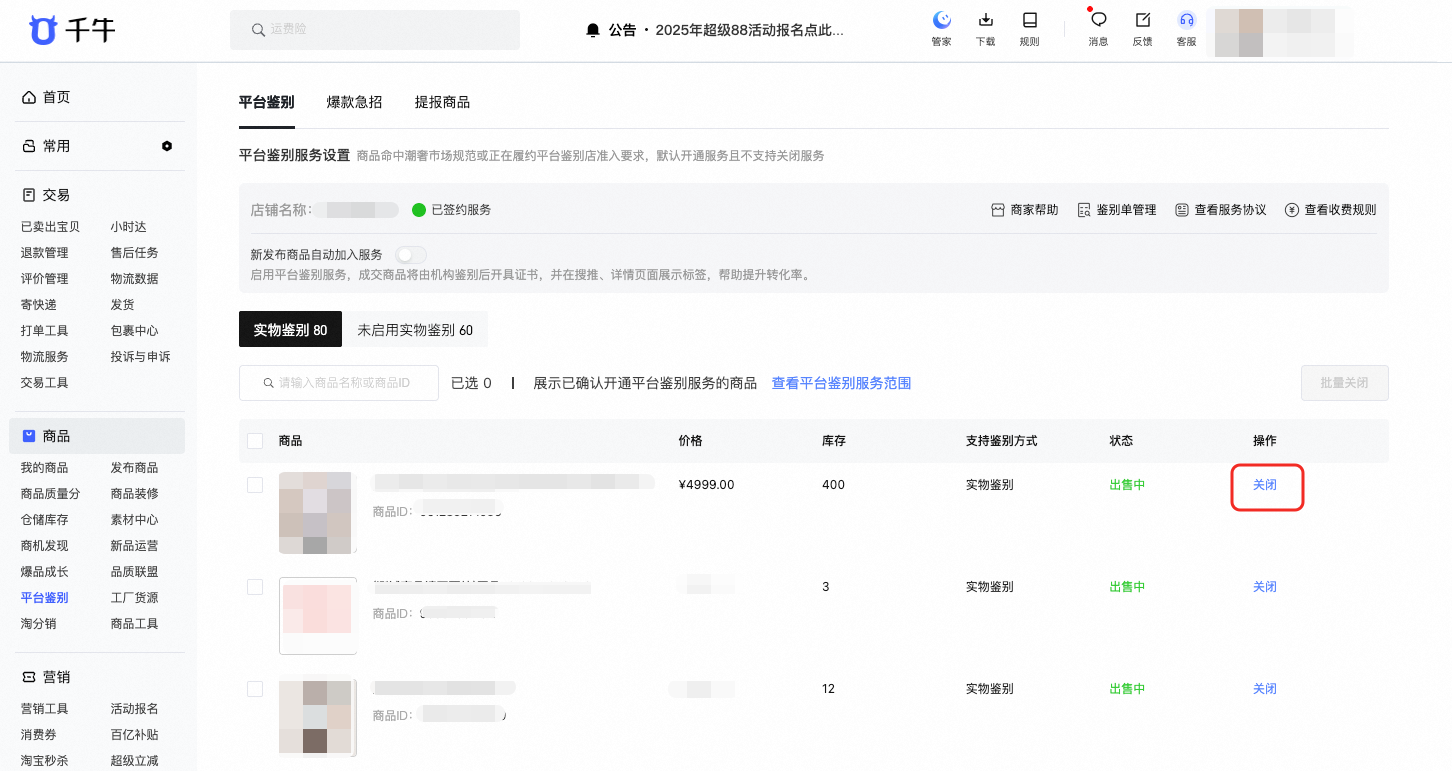Click the thumbnail of product with 库存 3
Viewport: 1452px width, 771px height.
tap(318, 615)
